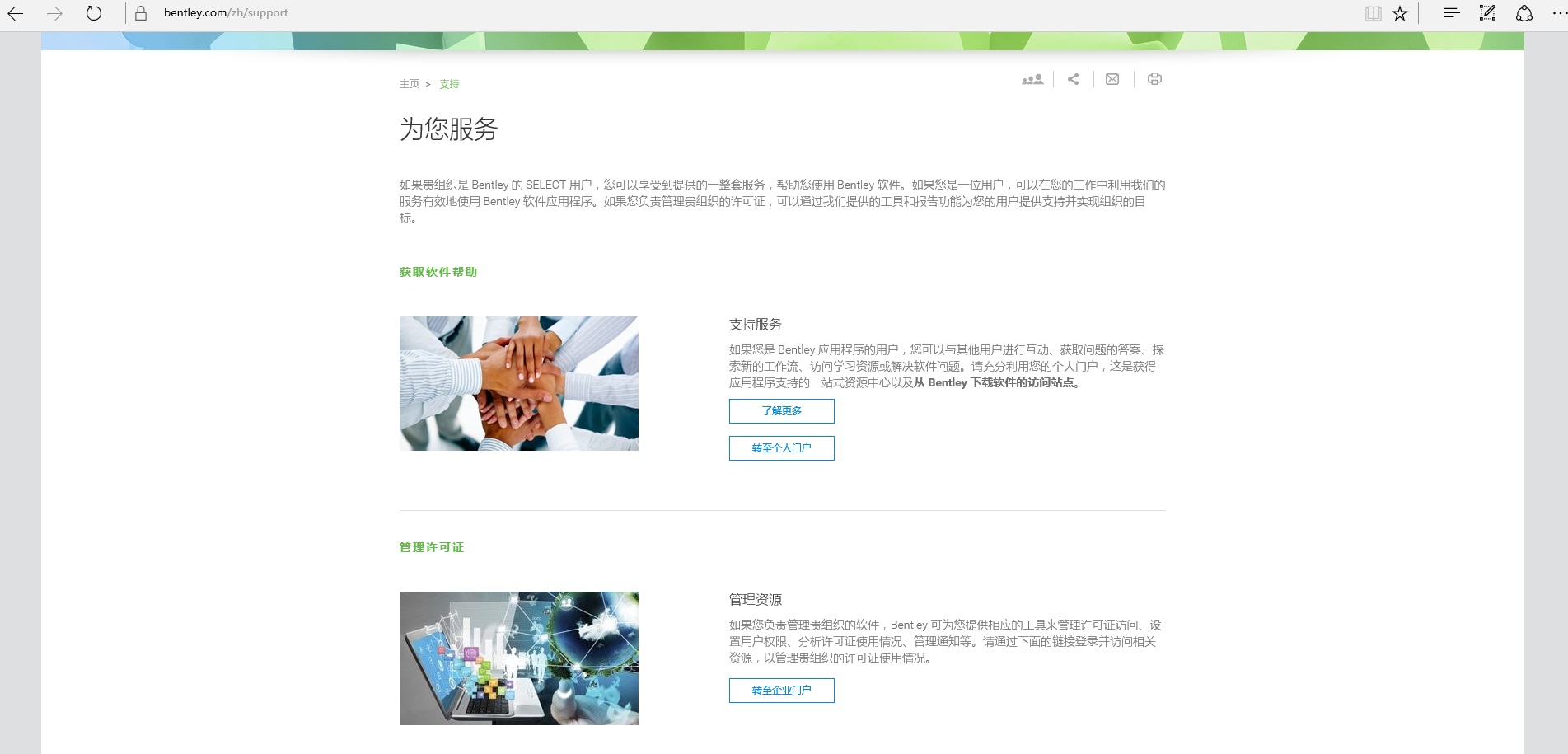Click the 获取软件帮助 section title
Screen dimensions: 1568x754
click(438, 272)
